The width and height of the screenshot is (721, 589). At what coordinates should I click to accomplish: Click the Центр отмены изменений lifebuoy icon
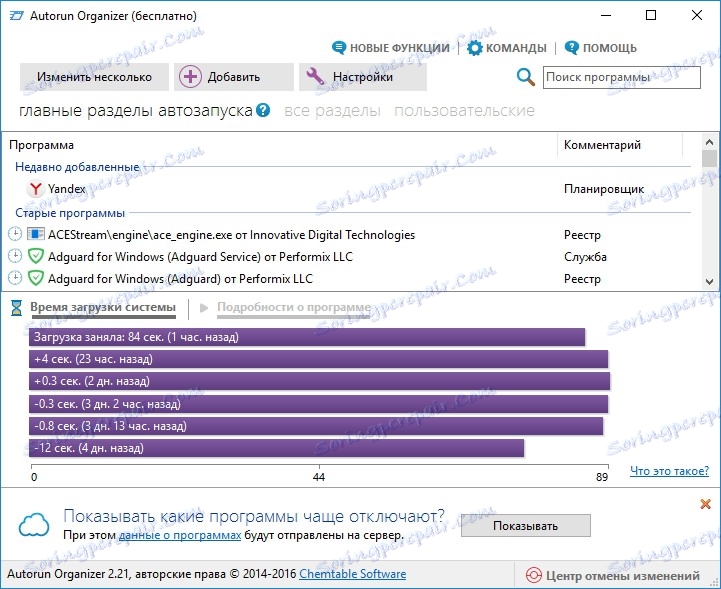pyautogui.click(x=533, y=575)
